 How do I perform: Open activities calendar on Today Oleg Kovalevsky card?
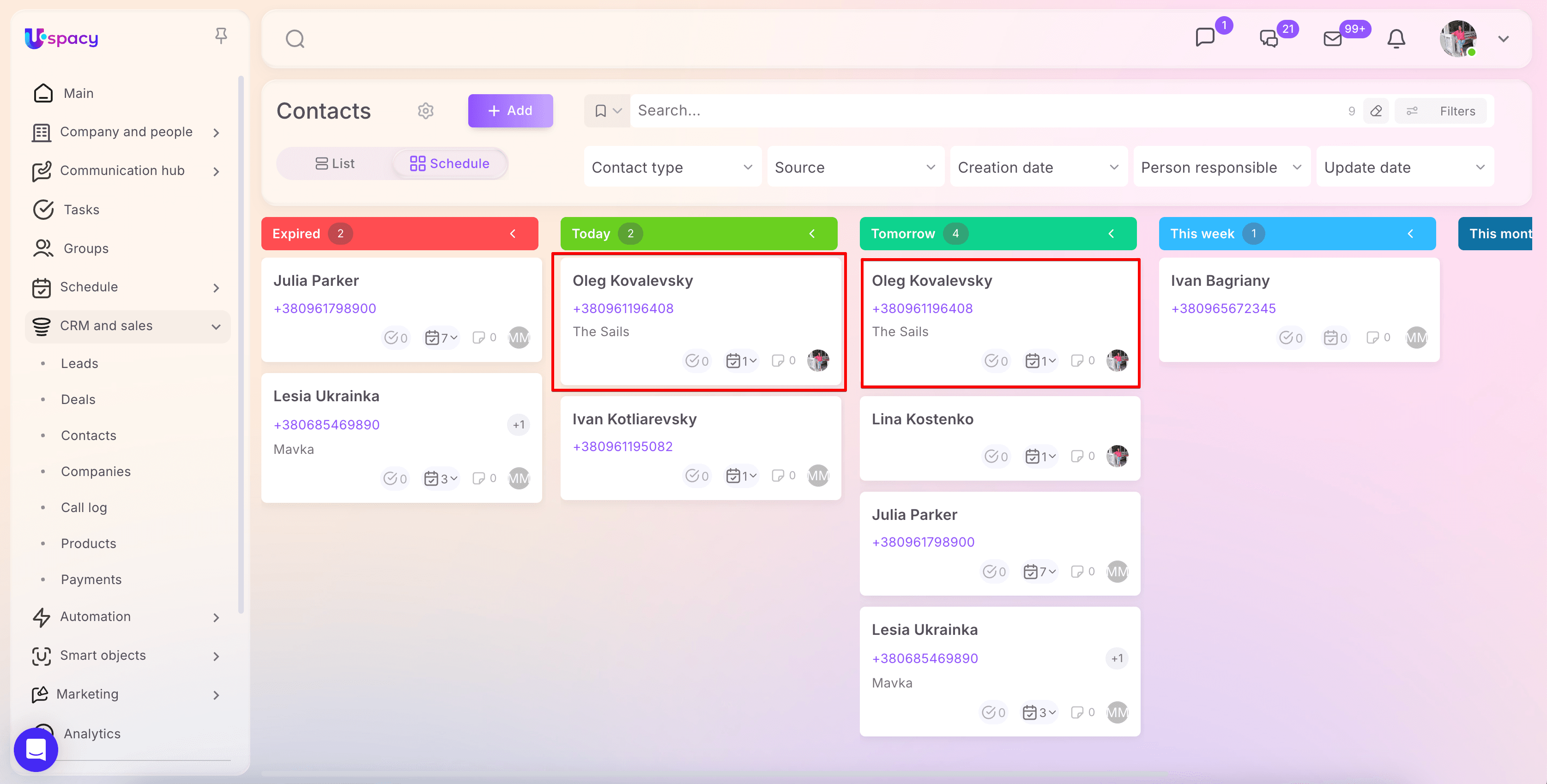tap(741, 361)
